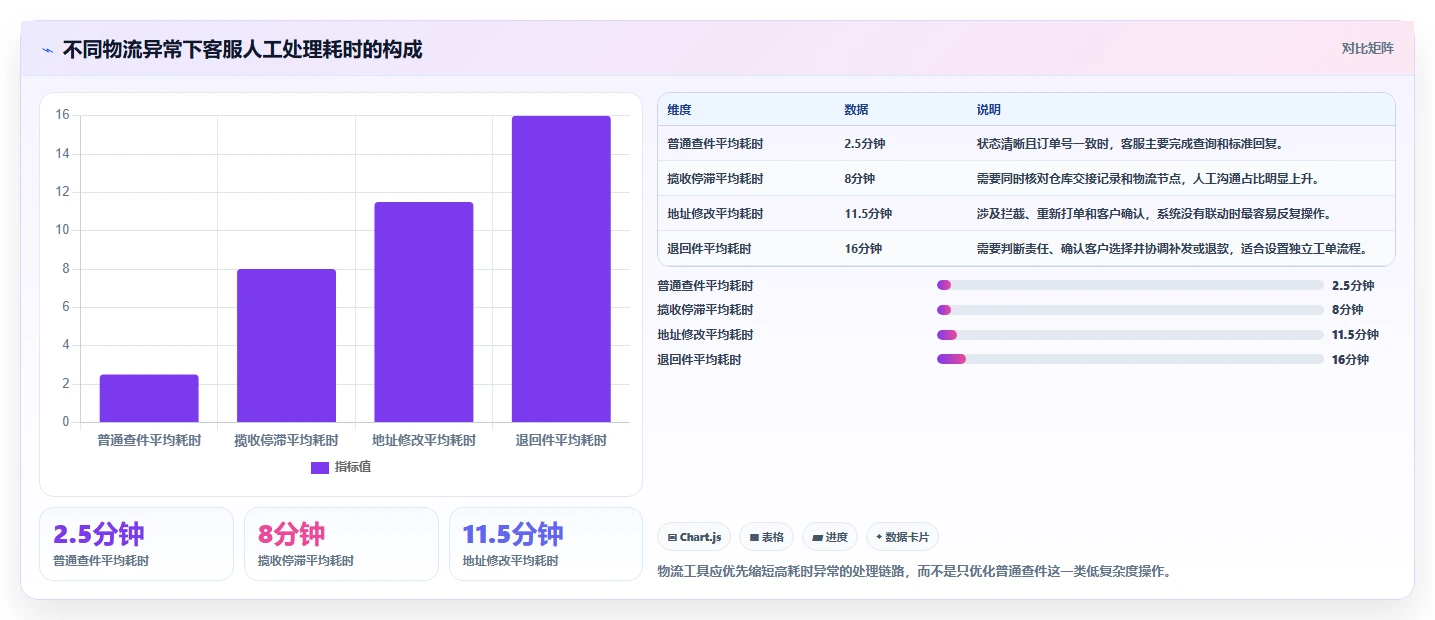Open the 8分钟 data card

pyautogui.click(x=341, y=544)
